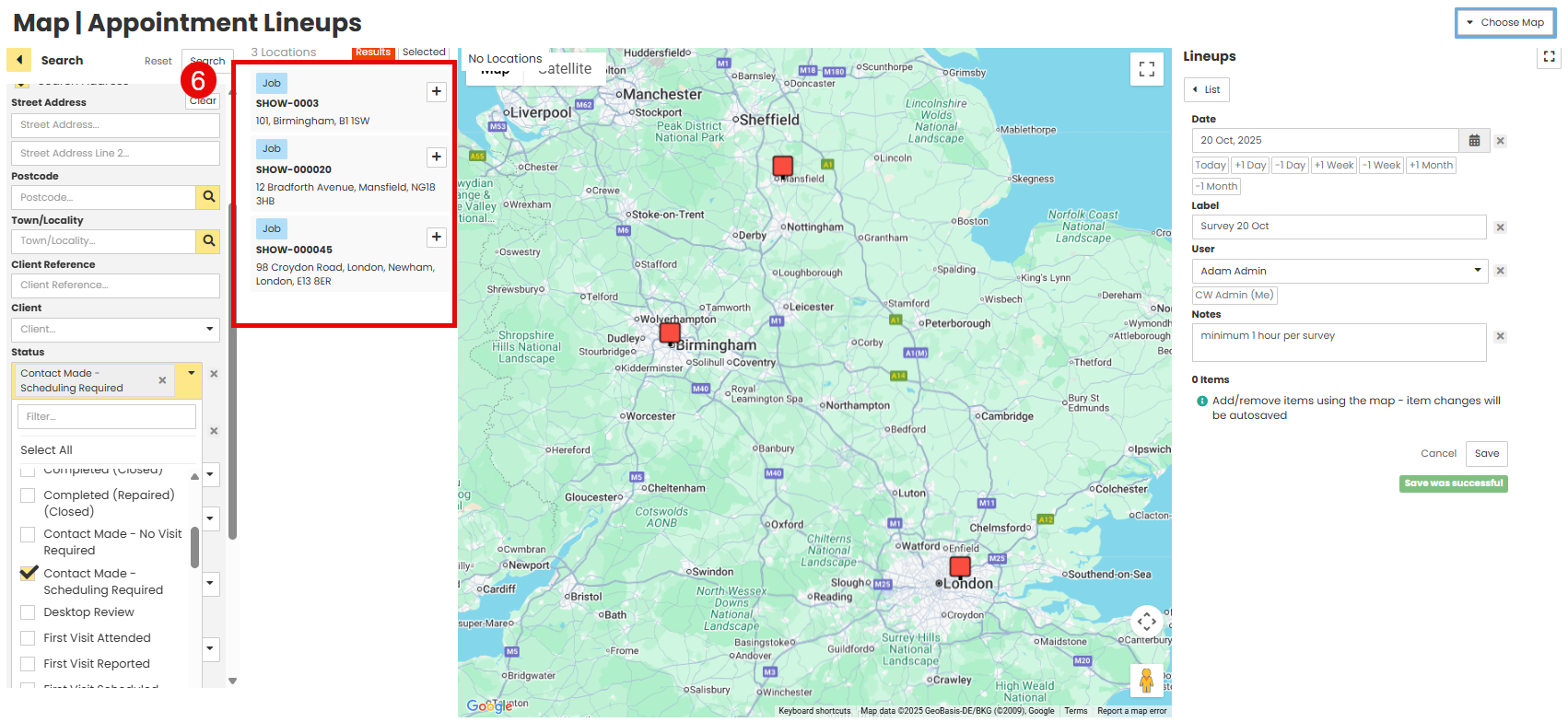Clear the Label field with its X
The image size is (1568, 722).
pos(1500,227)
